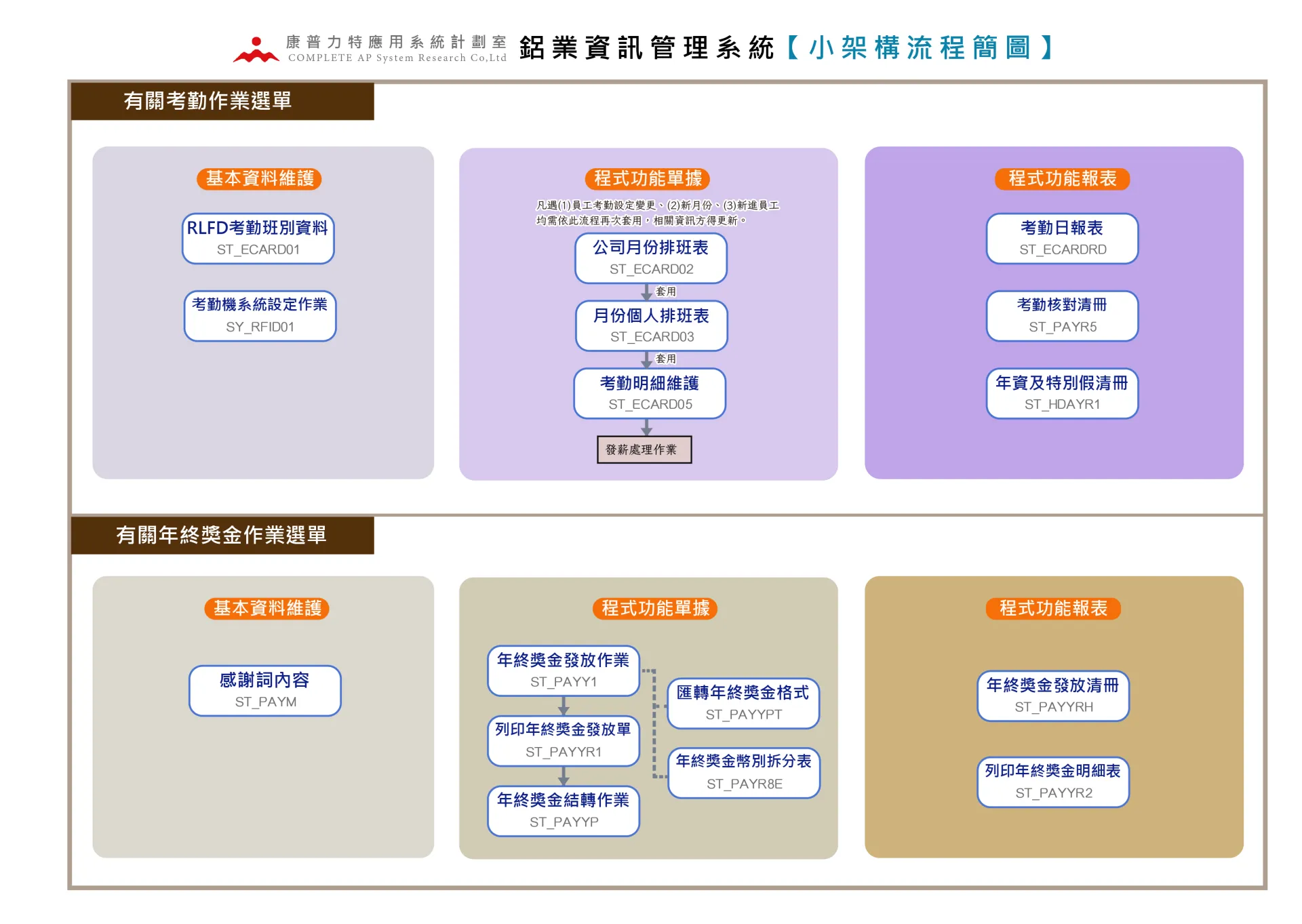Open 列印年終獎金發放單 ST_PAYYR1
Image resolution: width=1302 pixels, height=924 pixels.
[564, 741]
